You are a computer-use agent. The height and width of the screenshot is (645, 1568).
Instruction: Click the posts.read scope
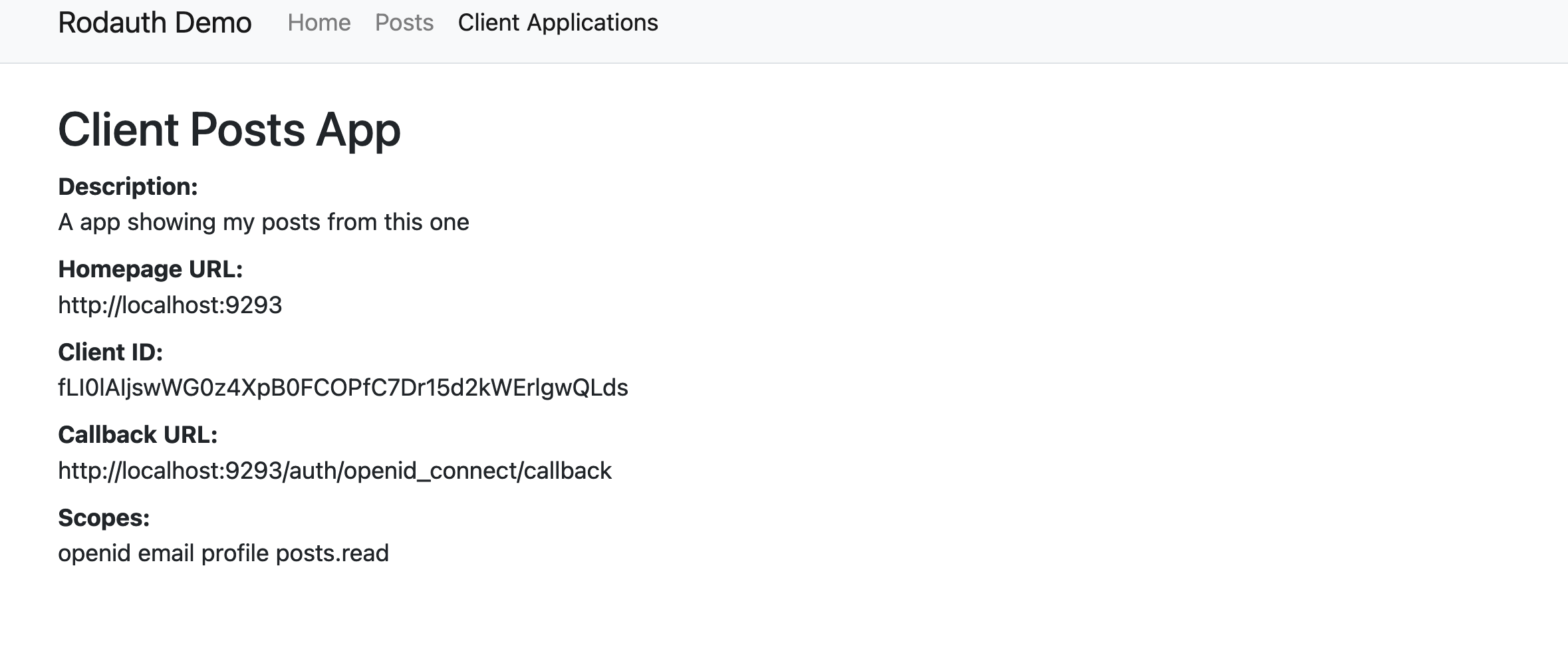click(332, 553)
